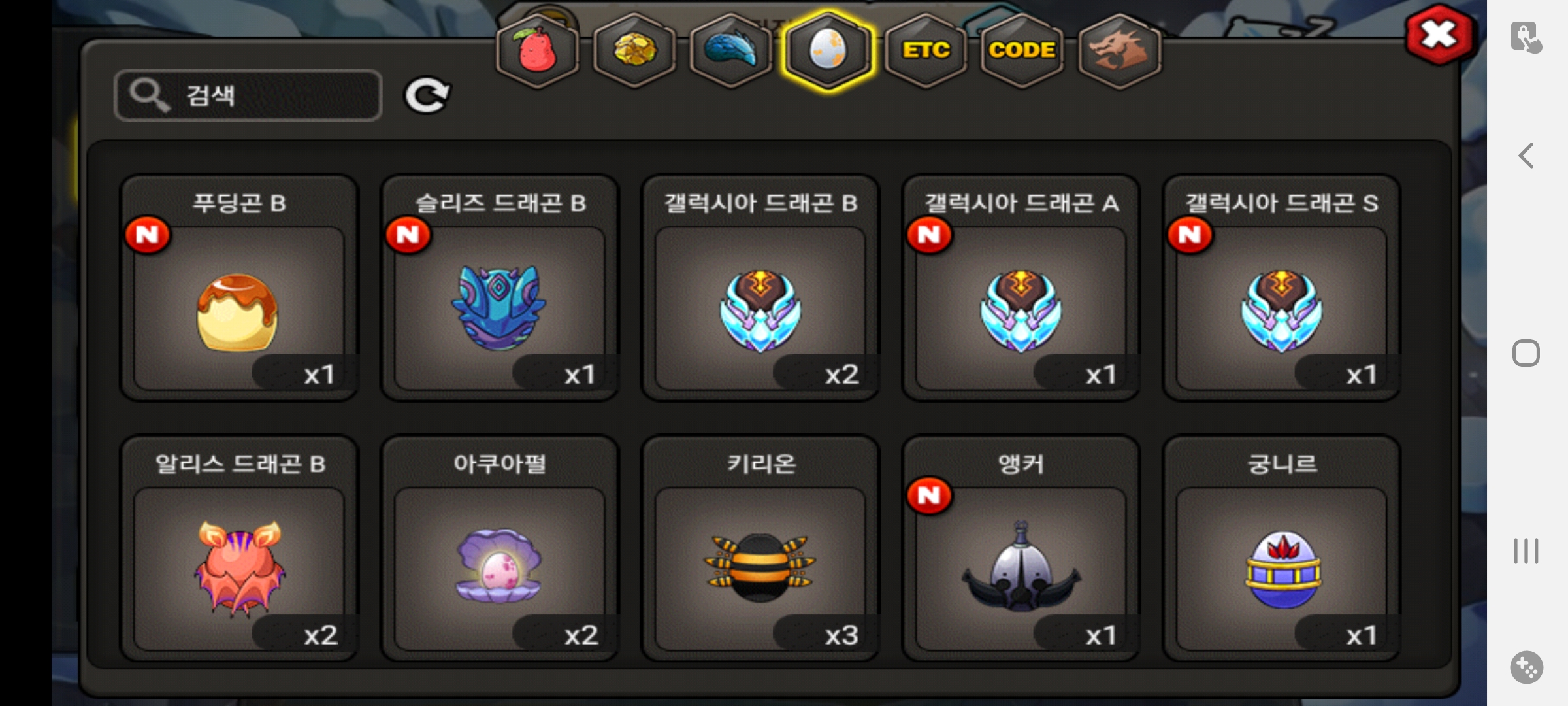The height and width of the screenshot is (706, 1568).
Task: Open the brown dragon head tab
Action: tap(1119, 51)
